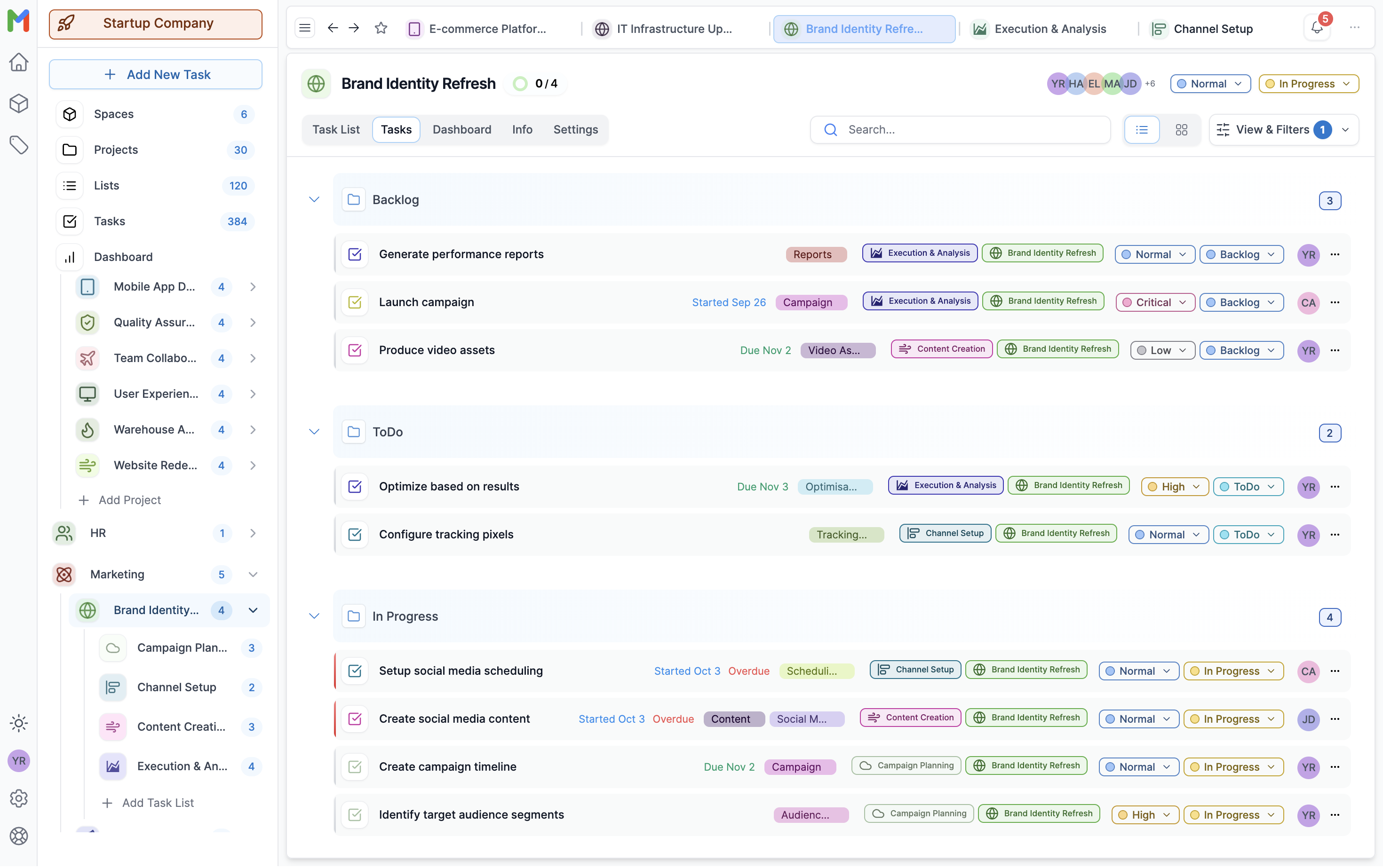The image size is (1383, 868).
Task: Check off the Generate performance reports task
Action: pyautogui.click(x=355, y=254)
